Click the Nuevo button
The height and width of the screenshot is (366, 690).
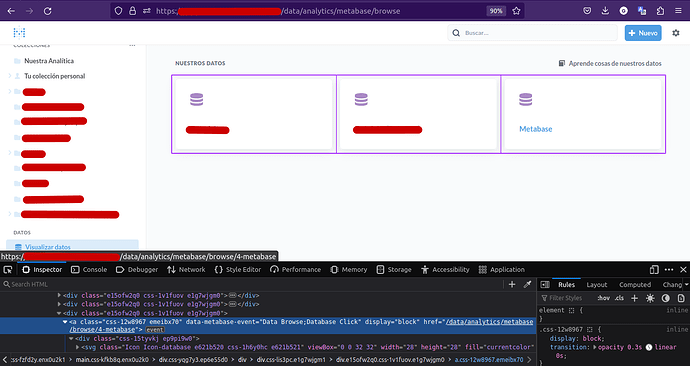point(643,33)
